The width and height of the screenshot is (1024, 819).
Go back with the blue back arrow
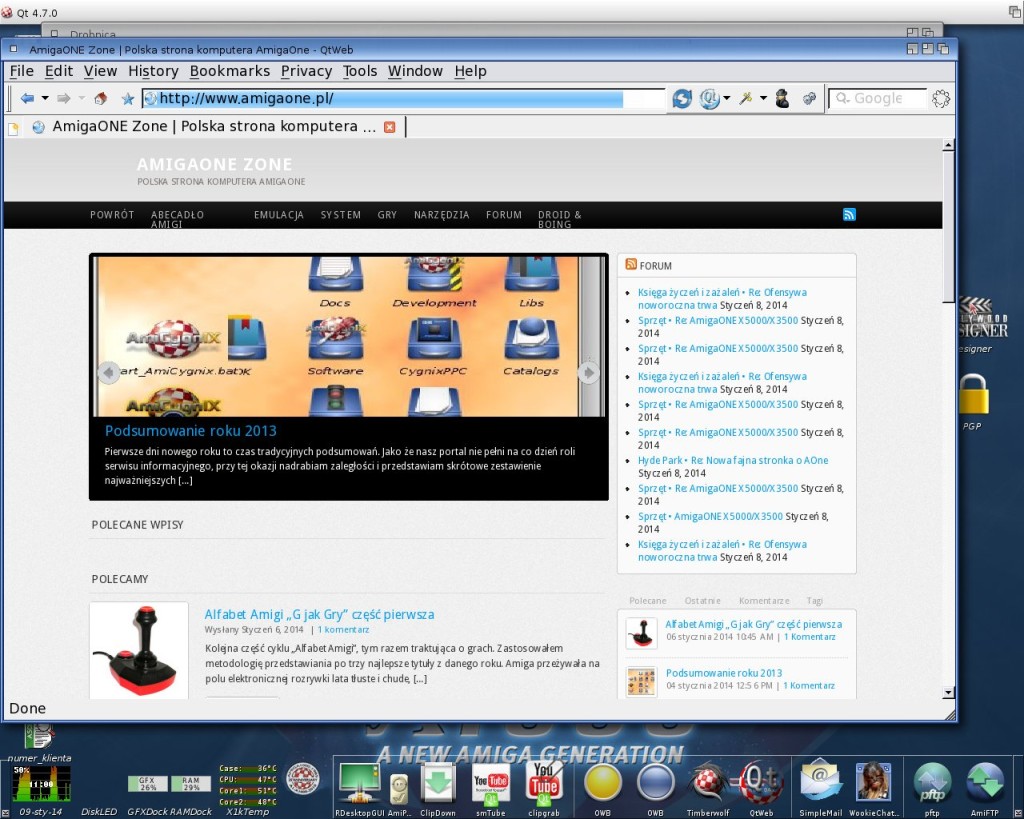[27, 99]
